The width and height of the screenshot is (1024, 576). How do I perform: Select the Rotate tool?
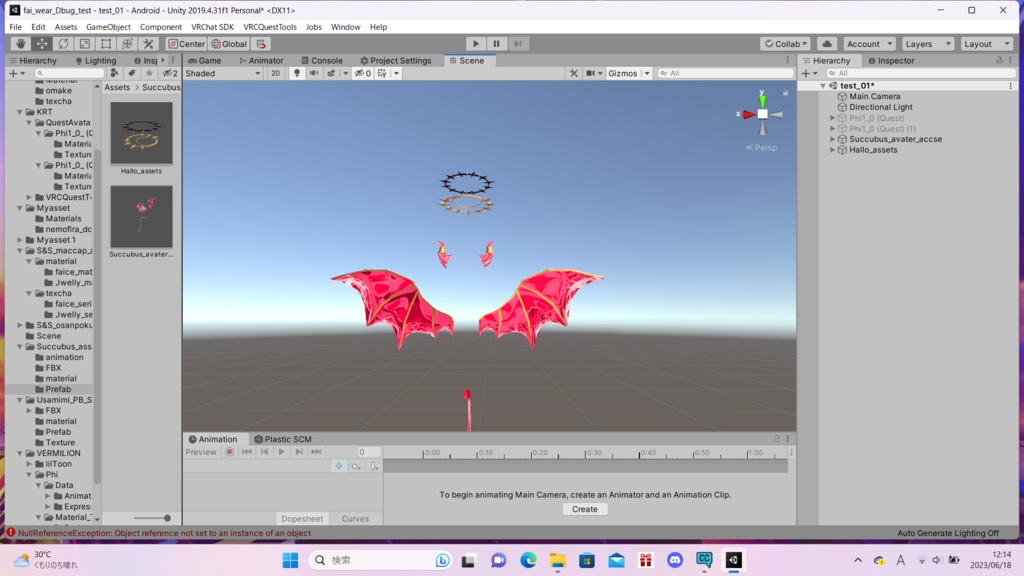coord(63,43)
